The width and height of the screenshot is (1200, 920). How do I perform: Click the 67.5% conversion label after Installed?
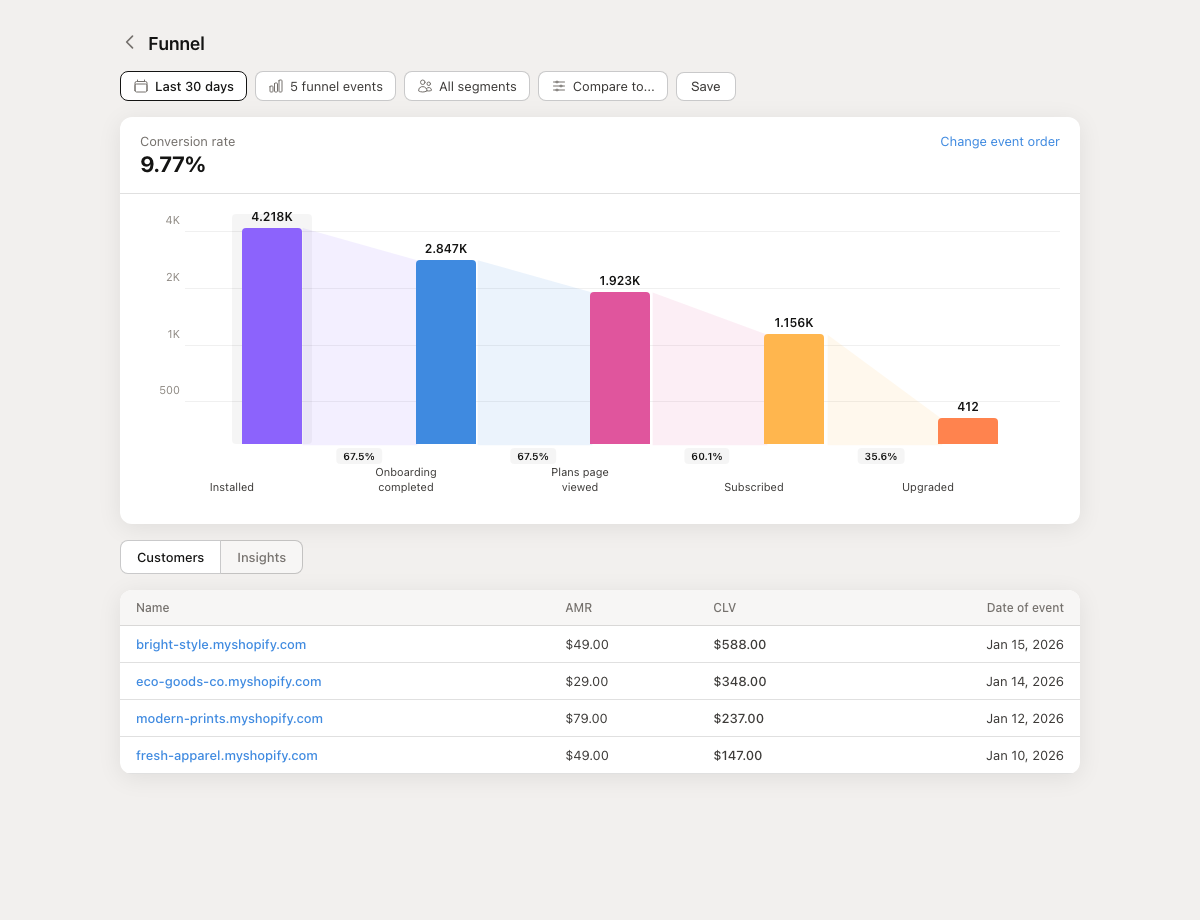(x=359, y=456)
